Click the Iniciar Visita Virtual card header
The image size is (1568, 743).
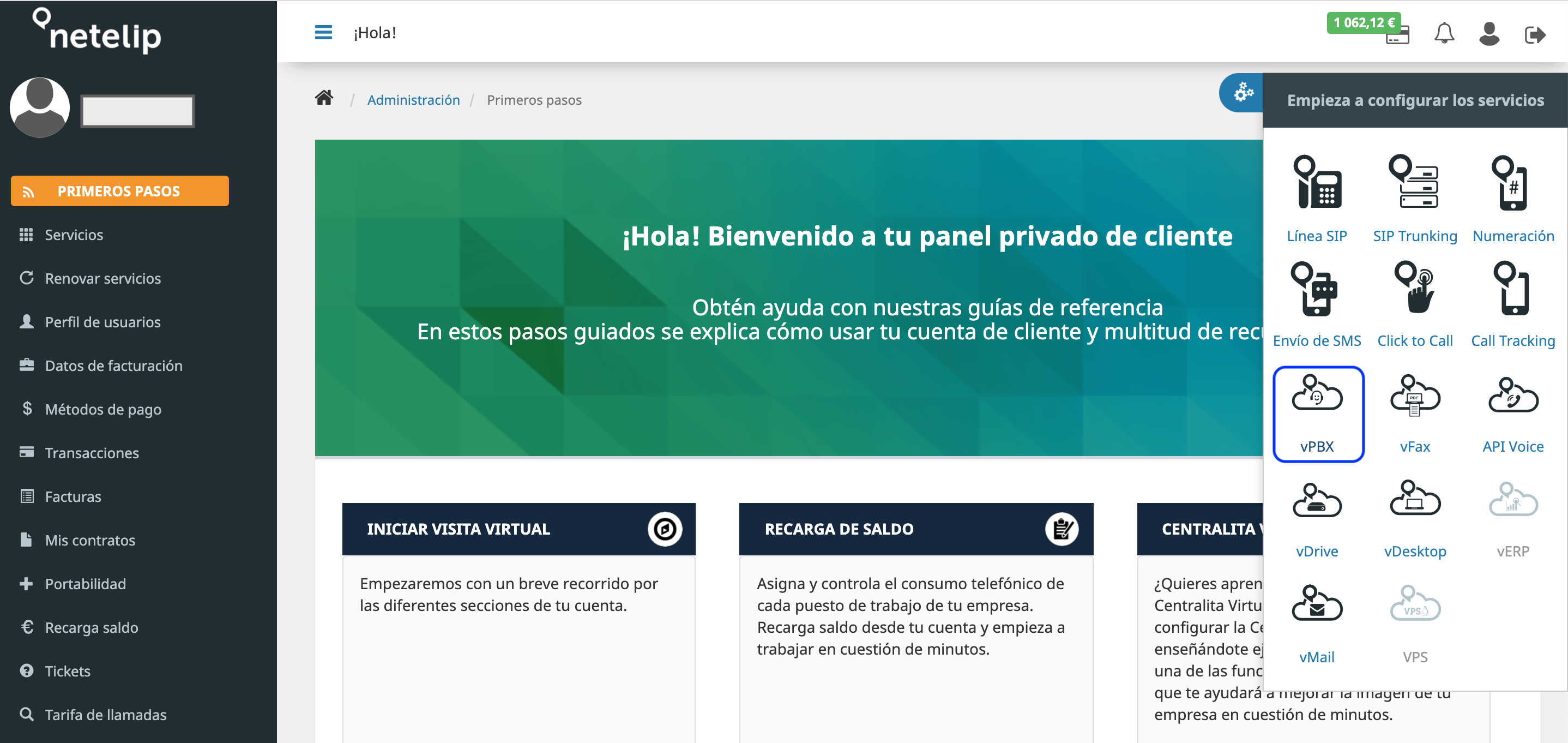518,529
